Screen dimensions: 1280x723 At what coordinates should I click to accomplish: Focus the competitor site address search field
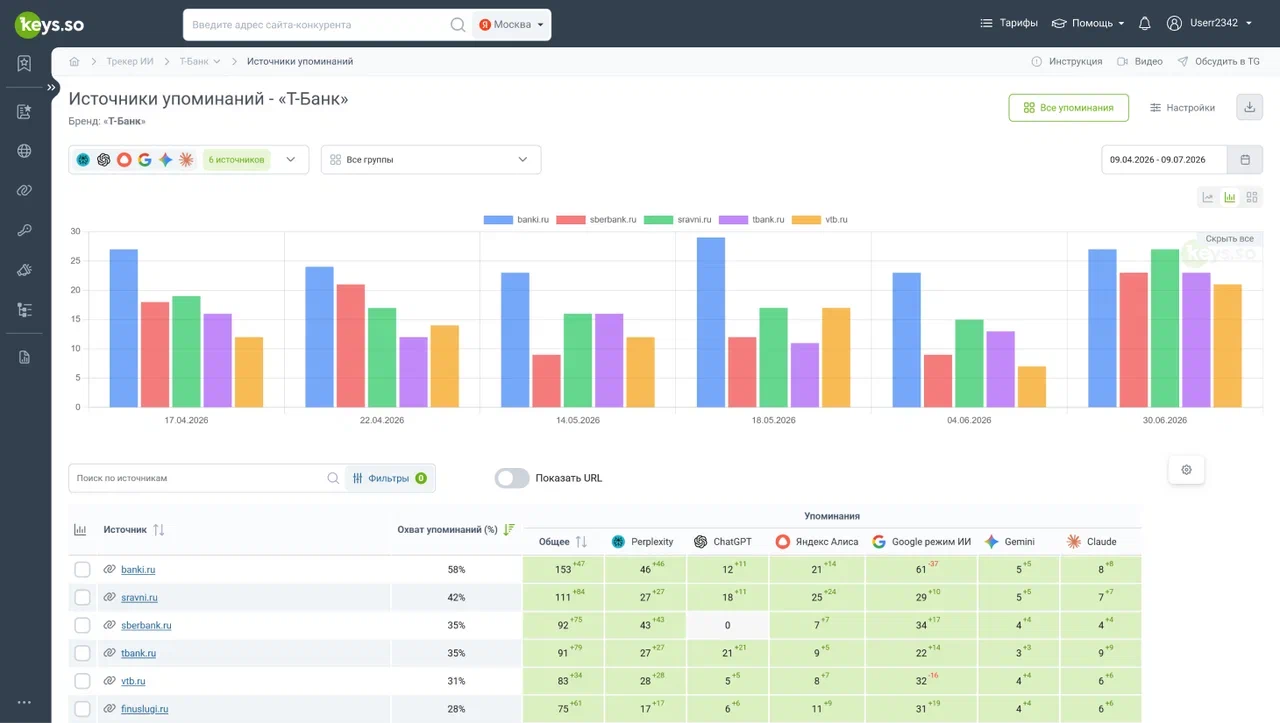(316, 24)
